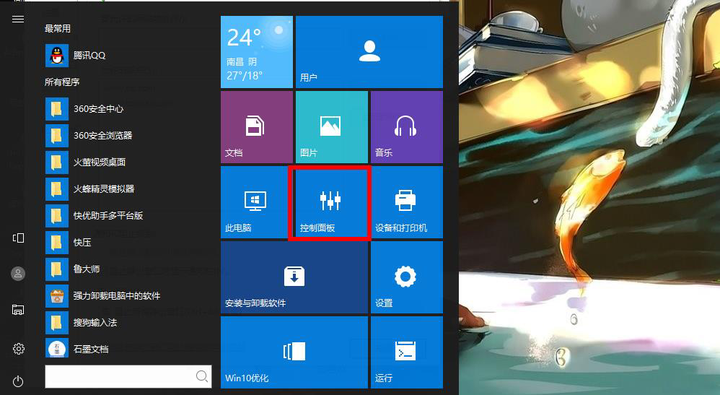Open the 音乐 headphones music tile
This screenshot has height=395, width=720.
(407, 127)
